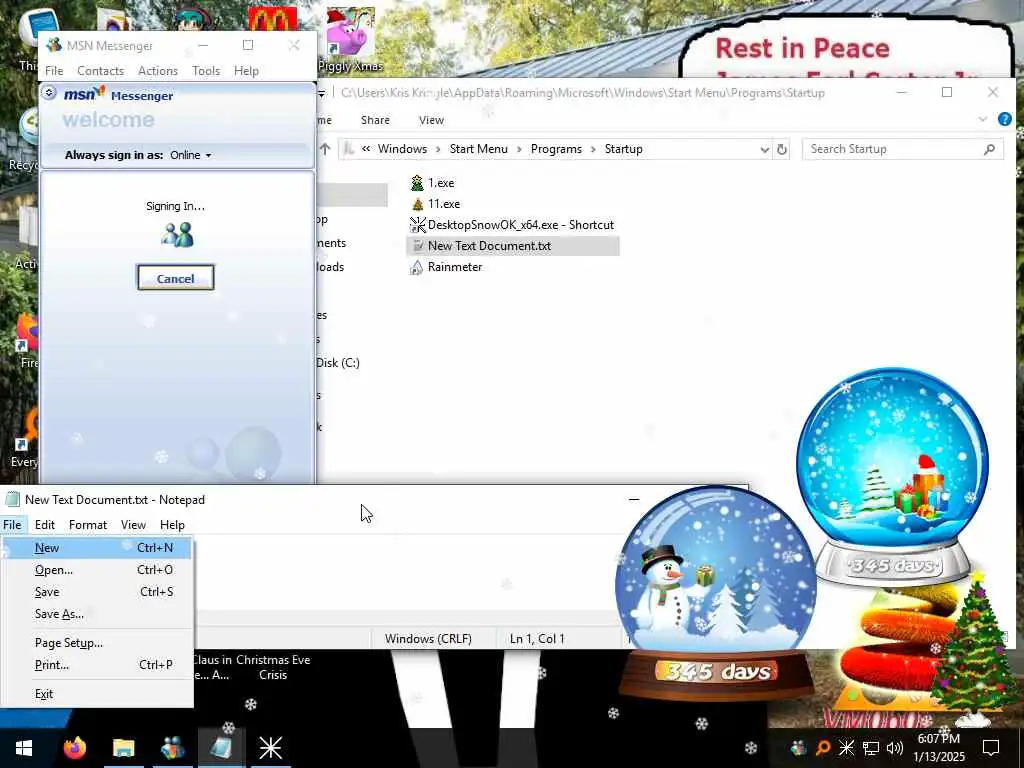This screenshot has width=1024, height=768.
Task: Refresh the Startup folder view
Action: pos(782,149)
